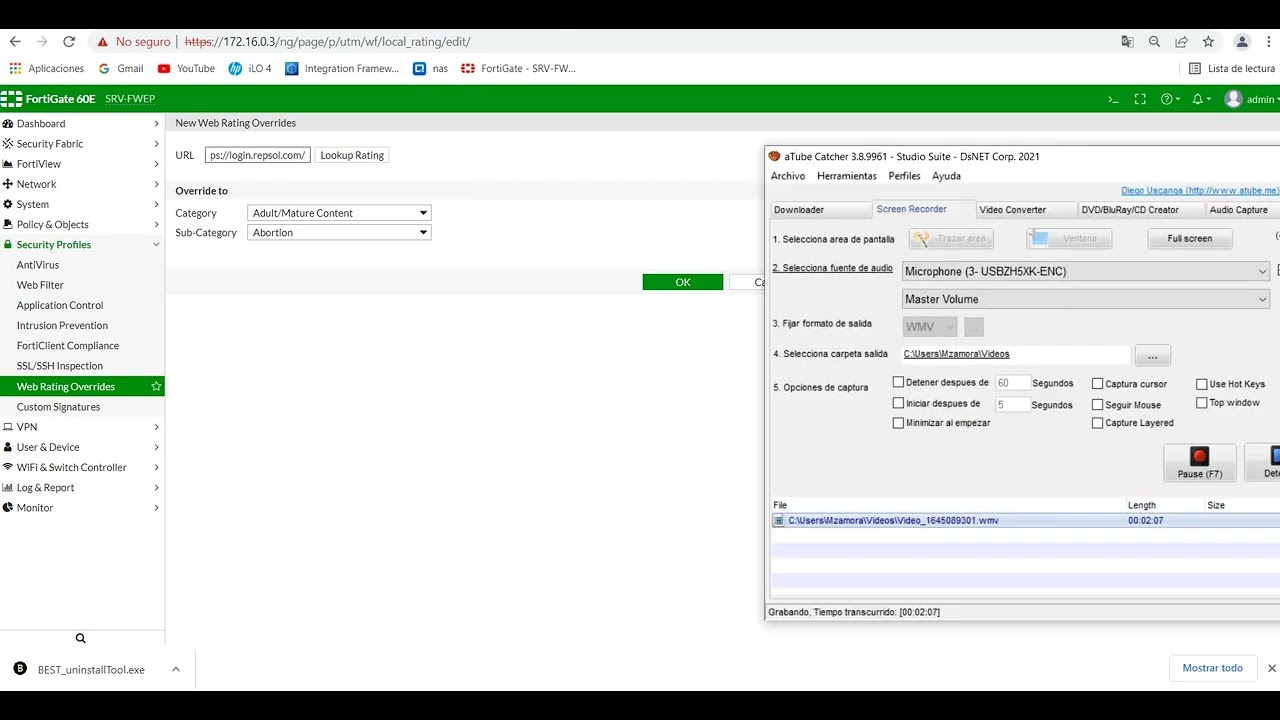Open the Microphone audio source dropdown
The image size is (1280, 720).
point(1085,271)
